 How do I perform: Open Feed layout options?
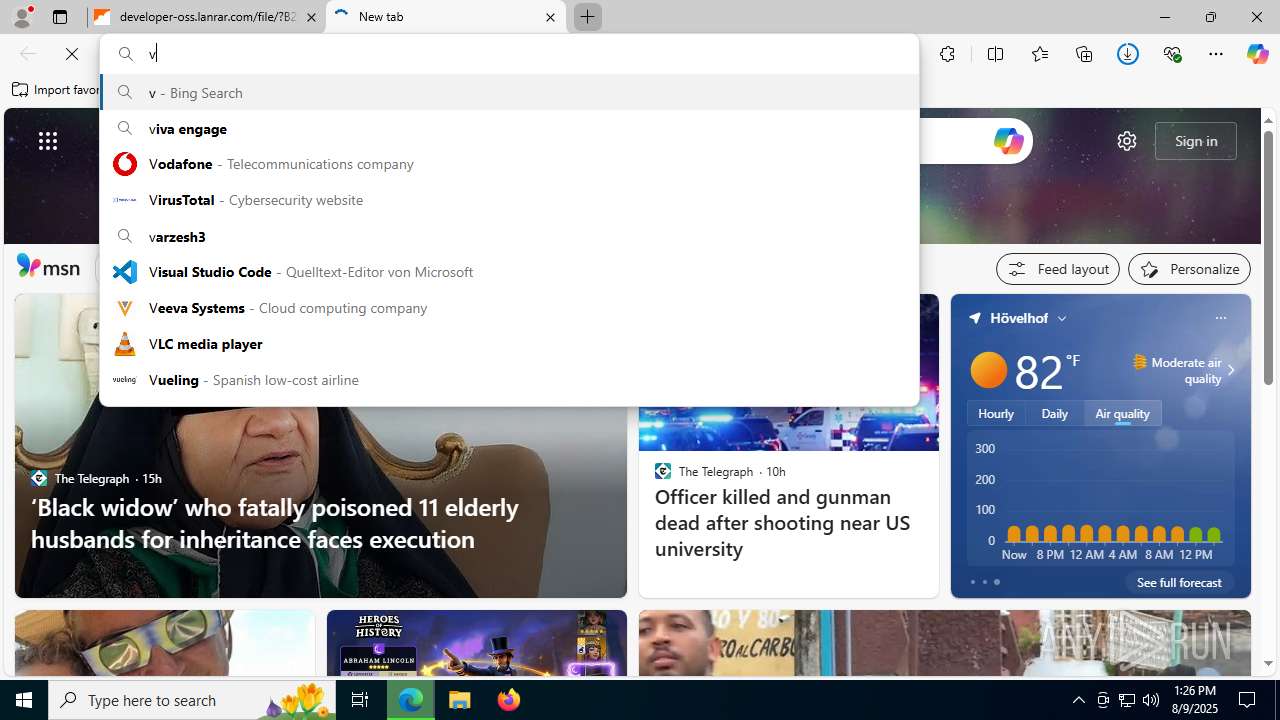click(1058, 269)
